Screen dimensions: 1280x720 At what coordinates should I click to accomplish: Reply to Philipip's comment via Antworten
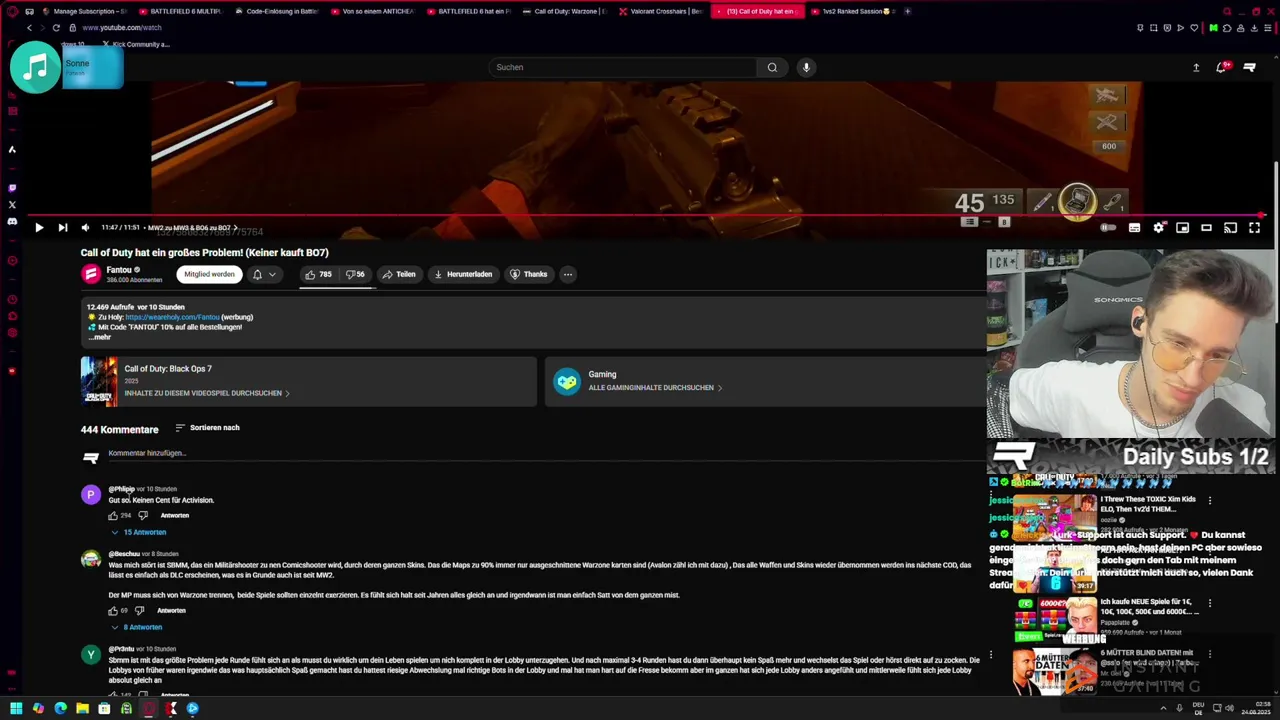point(175,516)
